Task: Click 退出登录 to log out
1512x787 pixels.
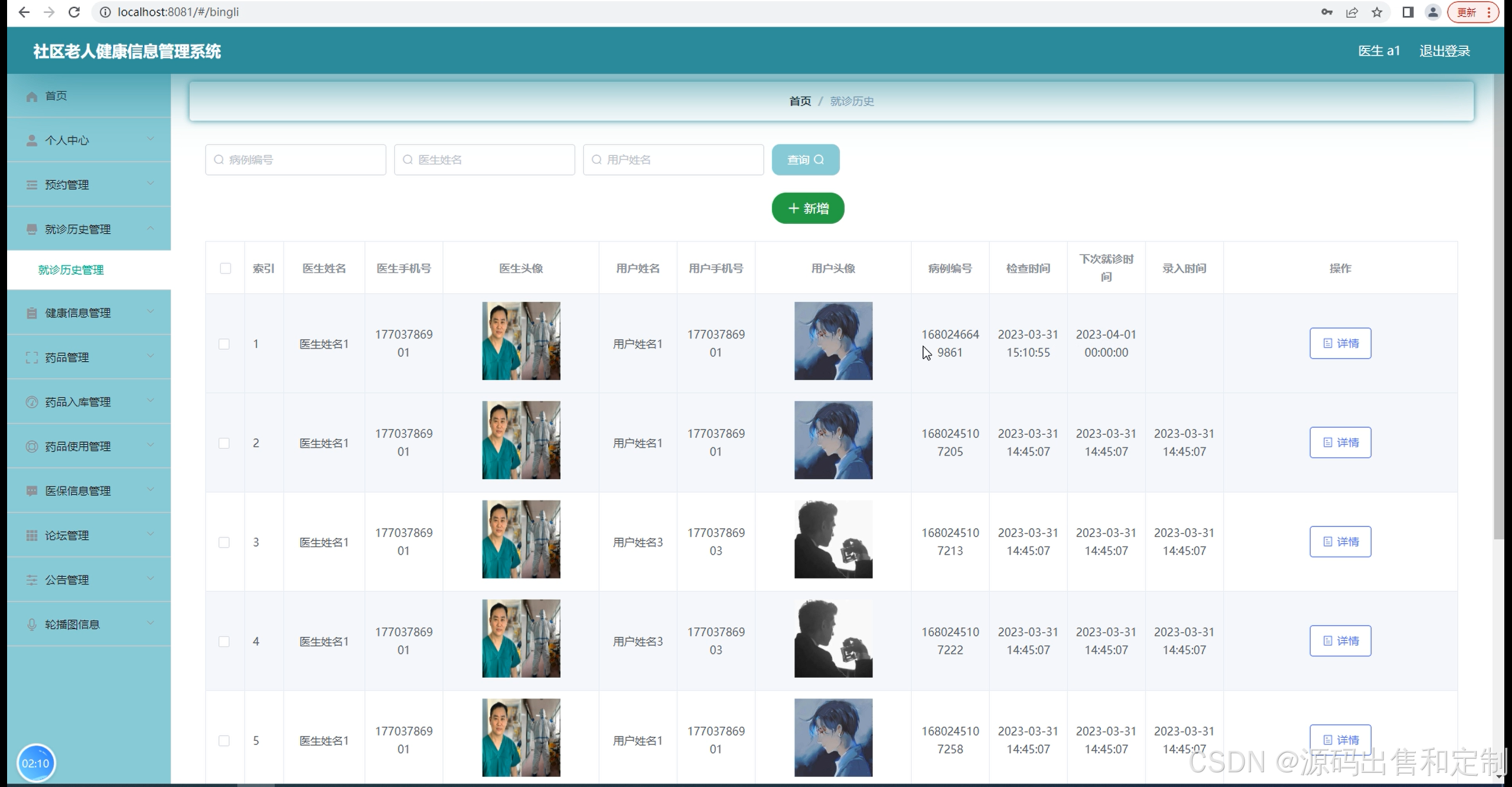Action: [1444, 51]
